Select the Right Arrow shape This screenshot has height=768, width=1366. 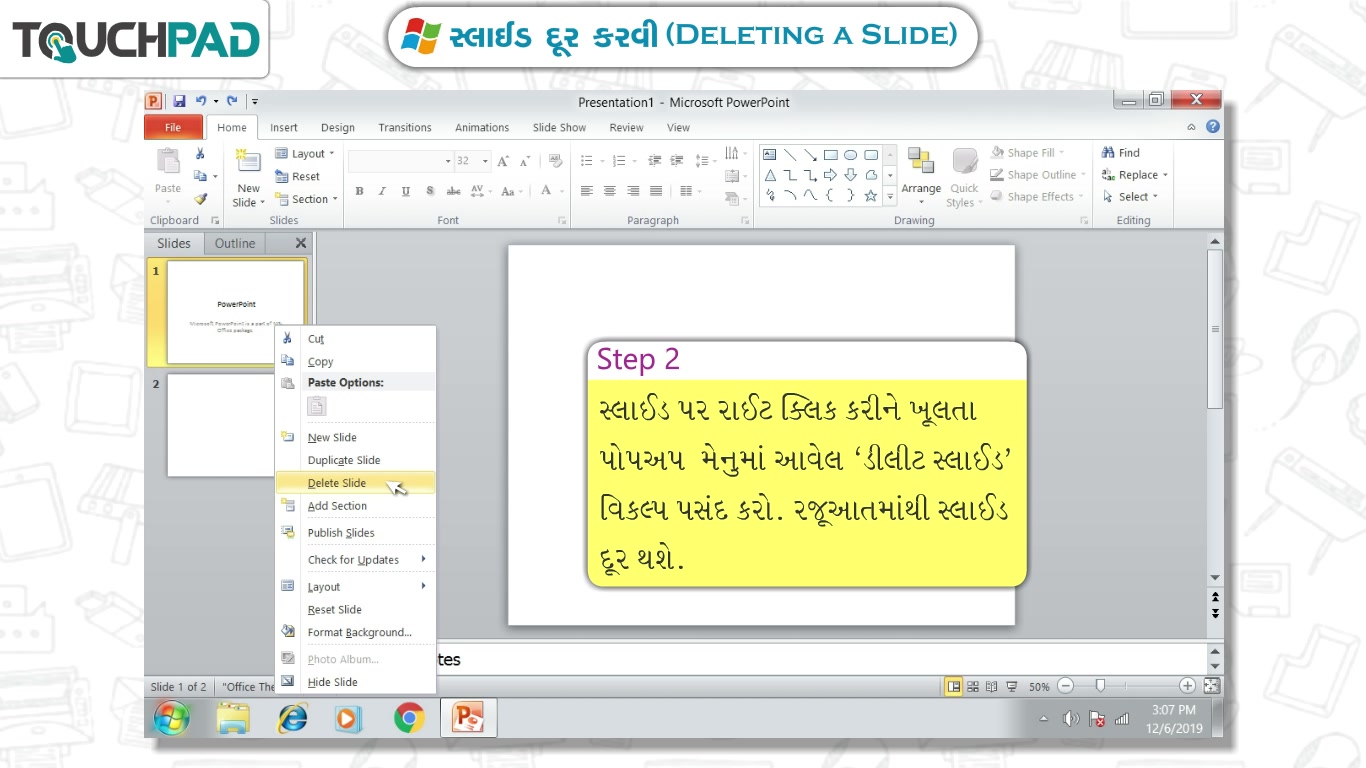[830, 175]
